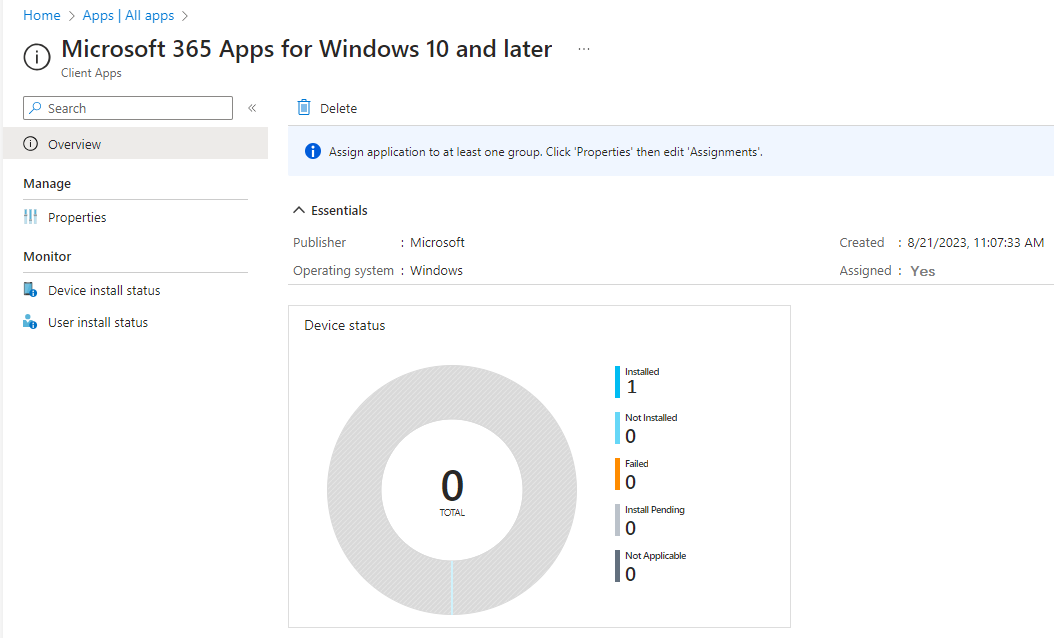Click the blue info icon in the assignment banner
1060x638 pixels.
click(x=313, y=151)
